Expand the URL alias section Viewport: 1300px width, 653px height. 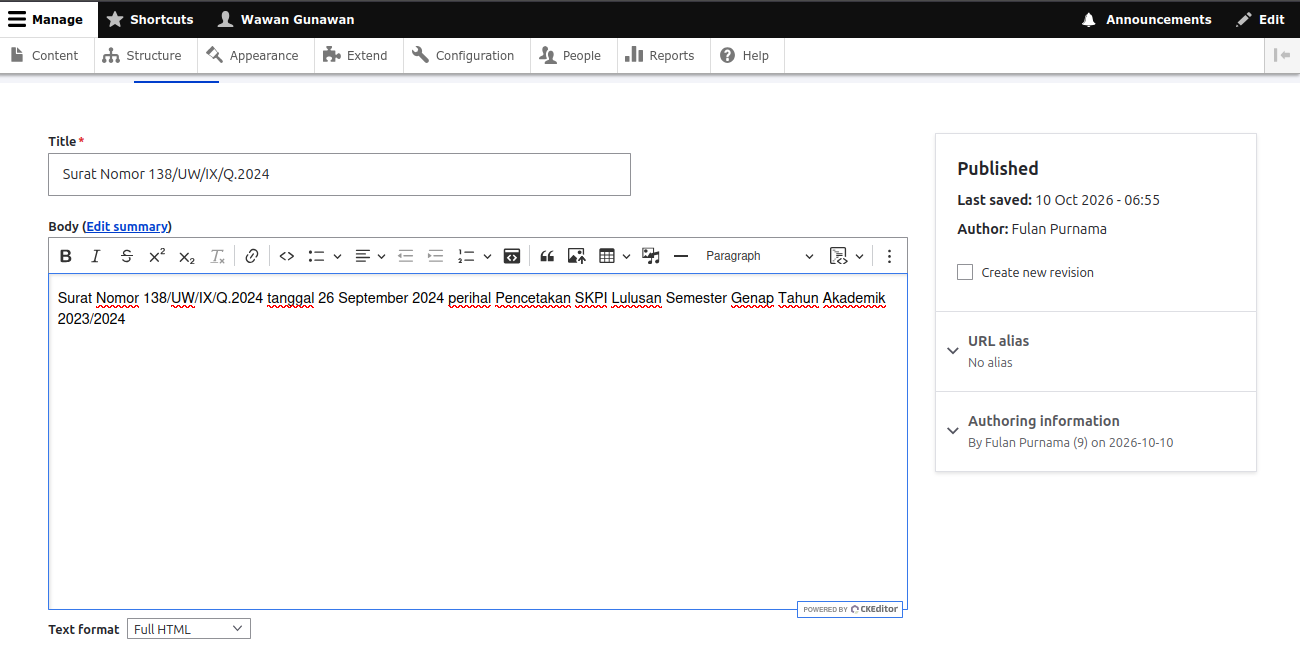click(1096, 351)
